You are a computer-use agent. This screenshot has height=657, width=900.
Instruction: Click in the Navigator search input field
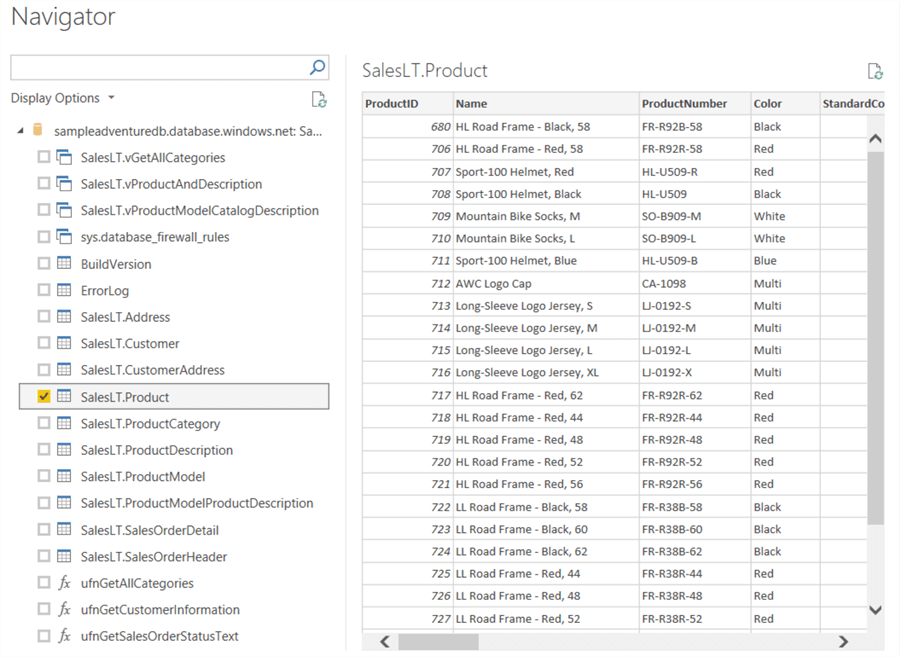[158, 68]
